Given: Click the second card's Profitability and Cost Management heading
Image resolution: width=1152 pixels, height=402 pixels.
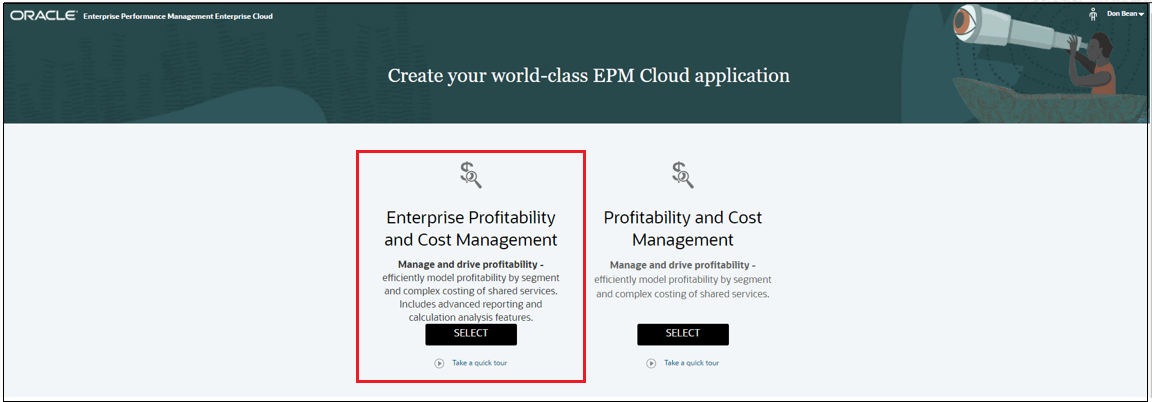Looking at the screenshot, I should click(683, 229).
